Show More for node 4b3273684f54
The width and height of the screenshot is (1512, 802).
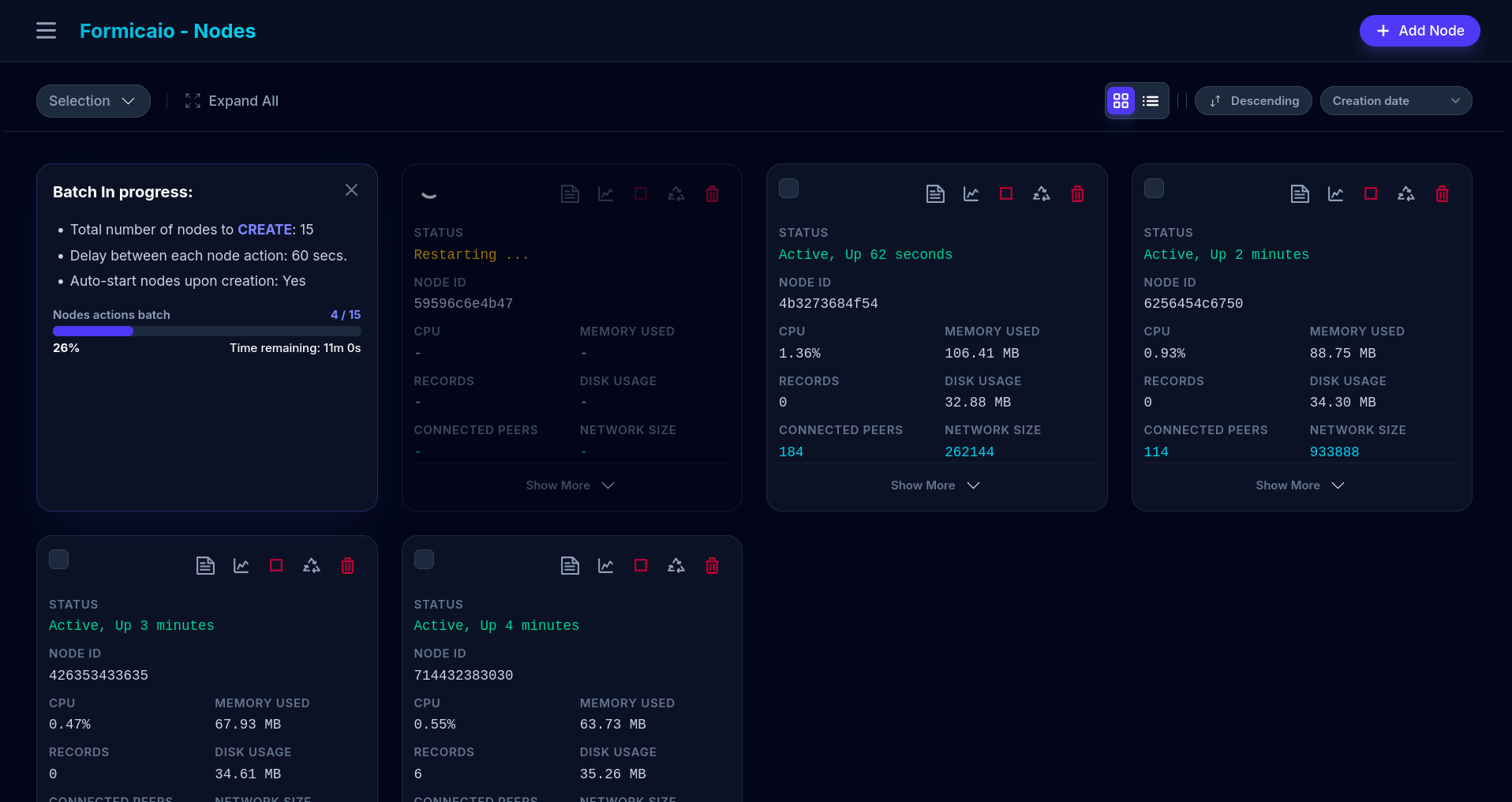[936, 485]
